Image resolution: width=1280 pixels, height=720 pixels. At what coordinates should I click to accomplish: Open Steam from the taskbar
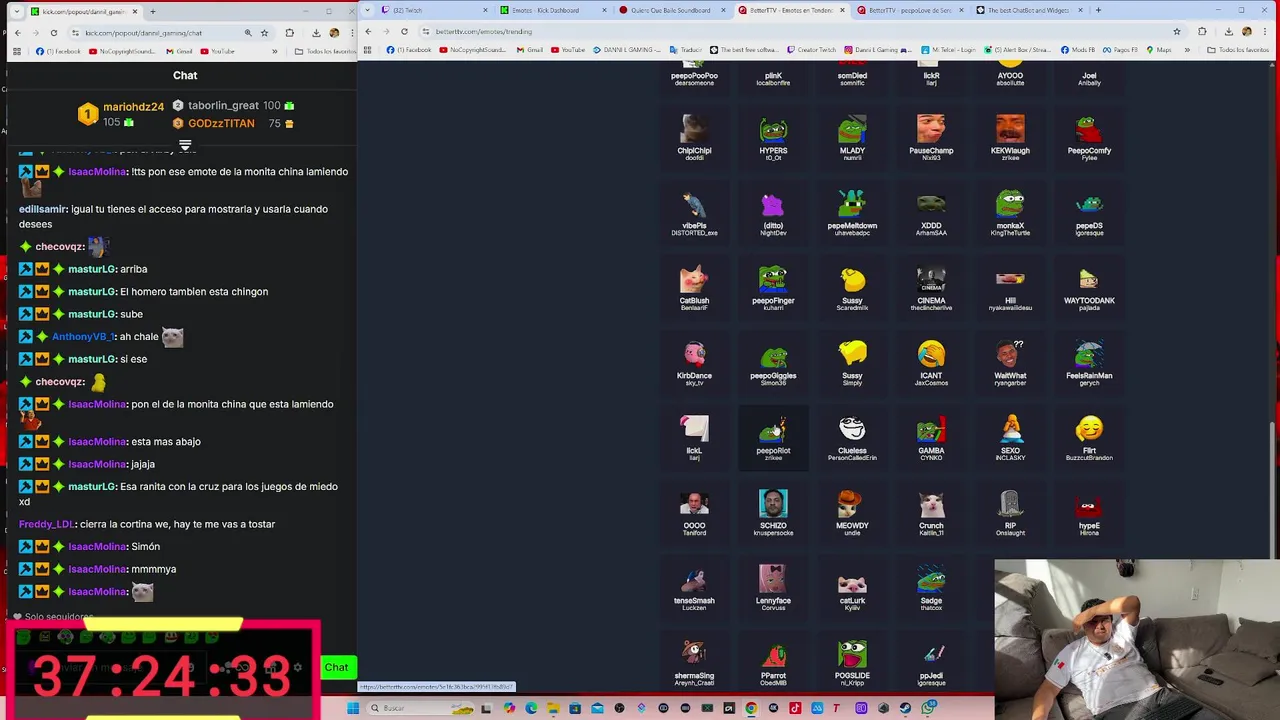tap(905, 708)
